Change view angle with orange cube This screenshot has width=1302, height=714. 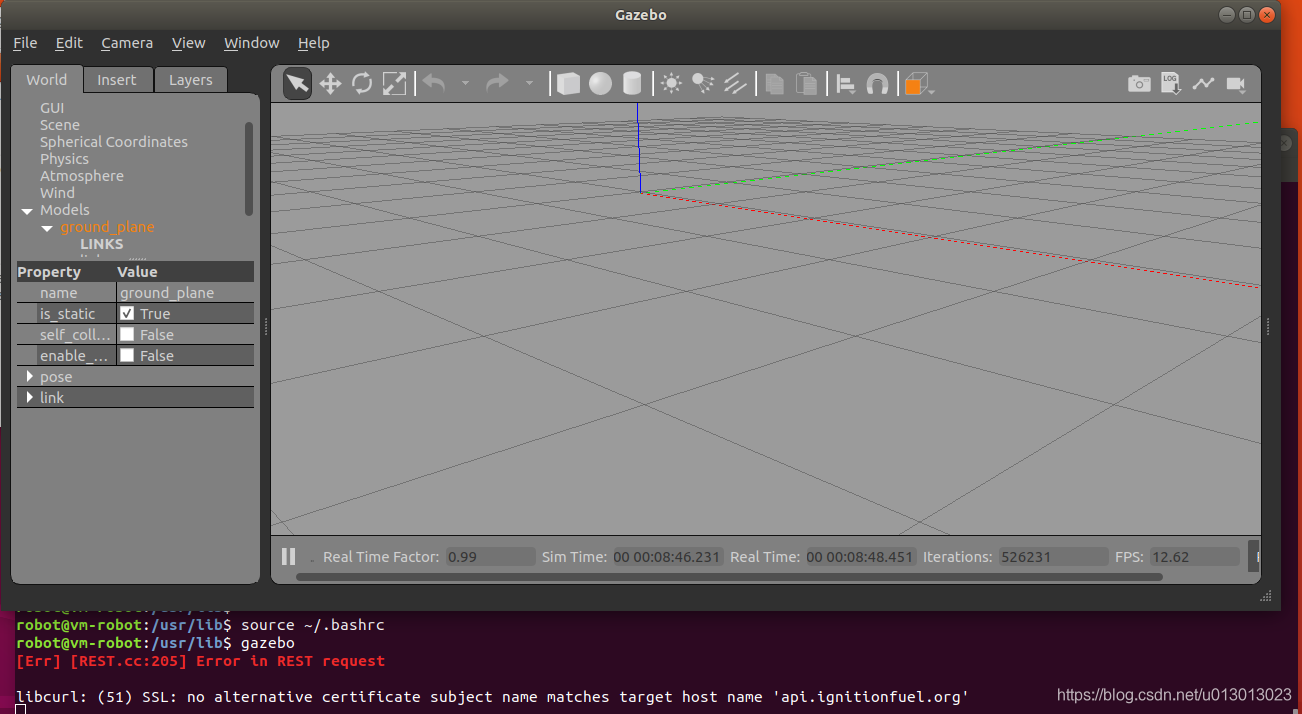click(916, 84)
